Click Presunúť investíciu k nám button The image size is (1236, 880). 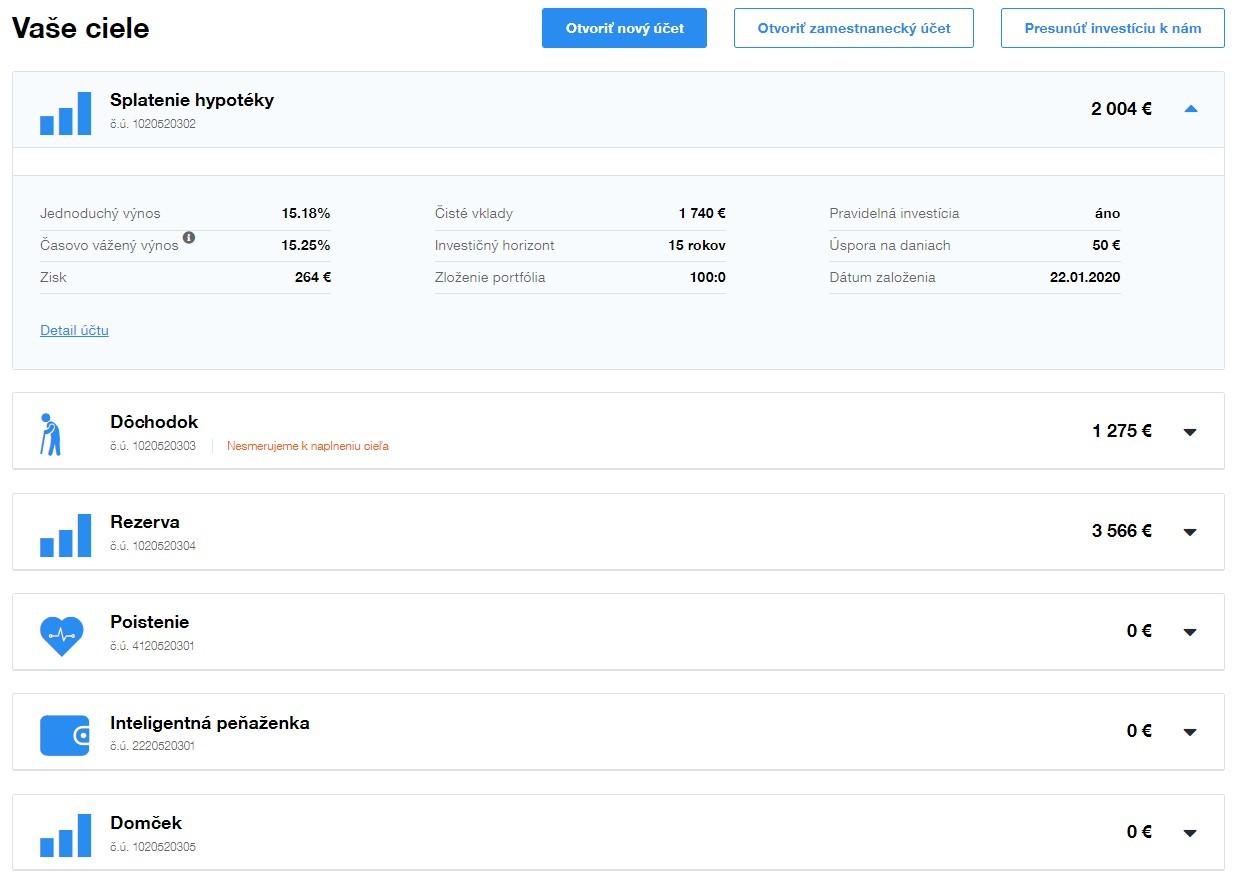[1112, 28]
